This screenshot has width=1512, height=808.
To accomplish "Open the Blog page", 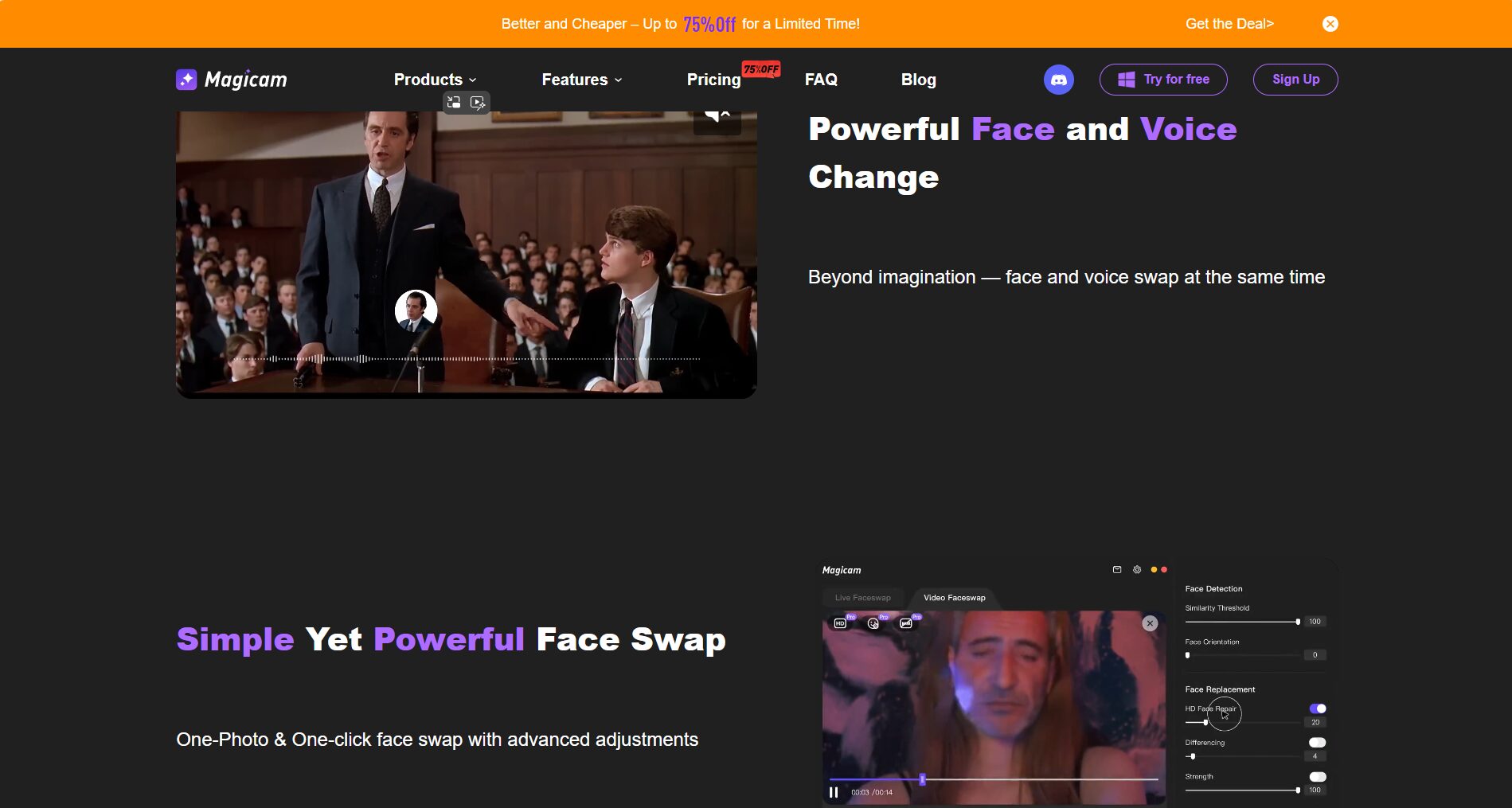I will [x=918, y=80].
